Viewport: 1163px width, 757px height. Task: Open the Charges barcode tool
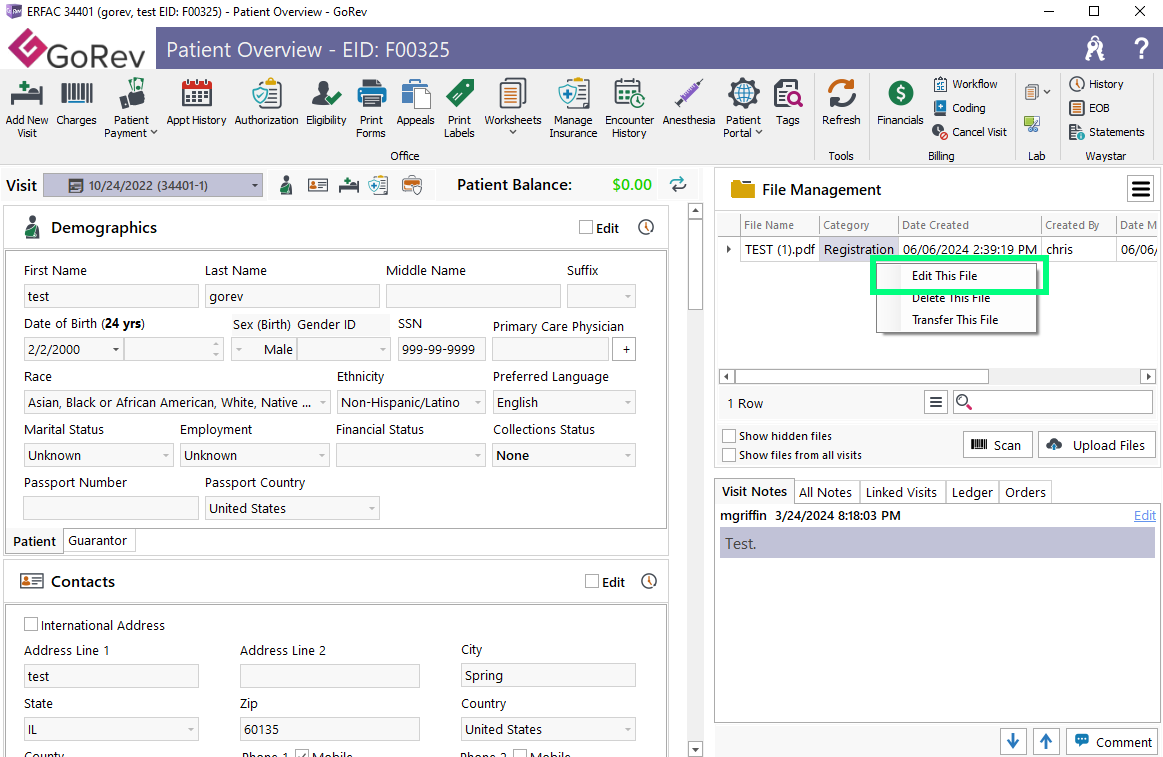click(x=76, y=103)
